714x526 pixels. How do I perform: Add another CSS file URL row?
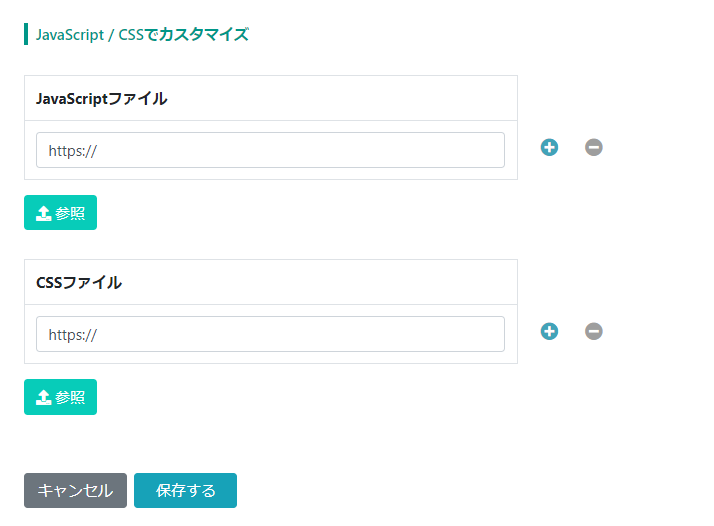(x=549, y=331)
